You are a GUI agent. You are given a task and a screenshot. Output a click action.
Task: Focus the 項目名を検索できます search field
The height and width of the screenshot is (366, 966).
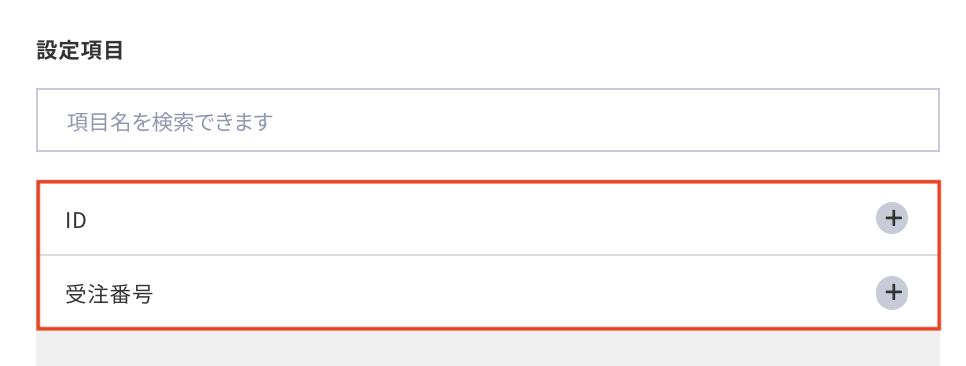coord(488,120)
